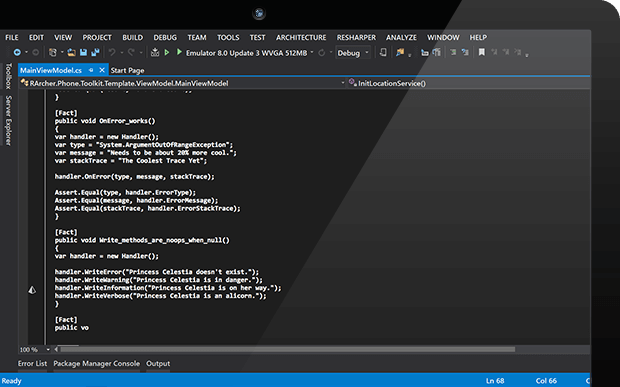Click the Increase indent icon
This screenshot has width=620, height=387.
click(465, 52)
